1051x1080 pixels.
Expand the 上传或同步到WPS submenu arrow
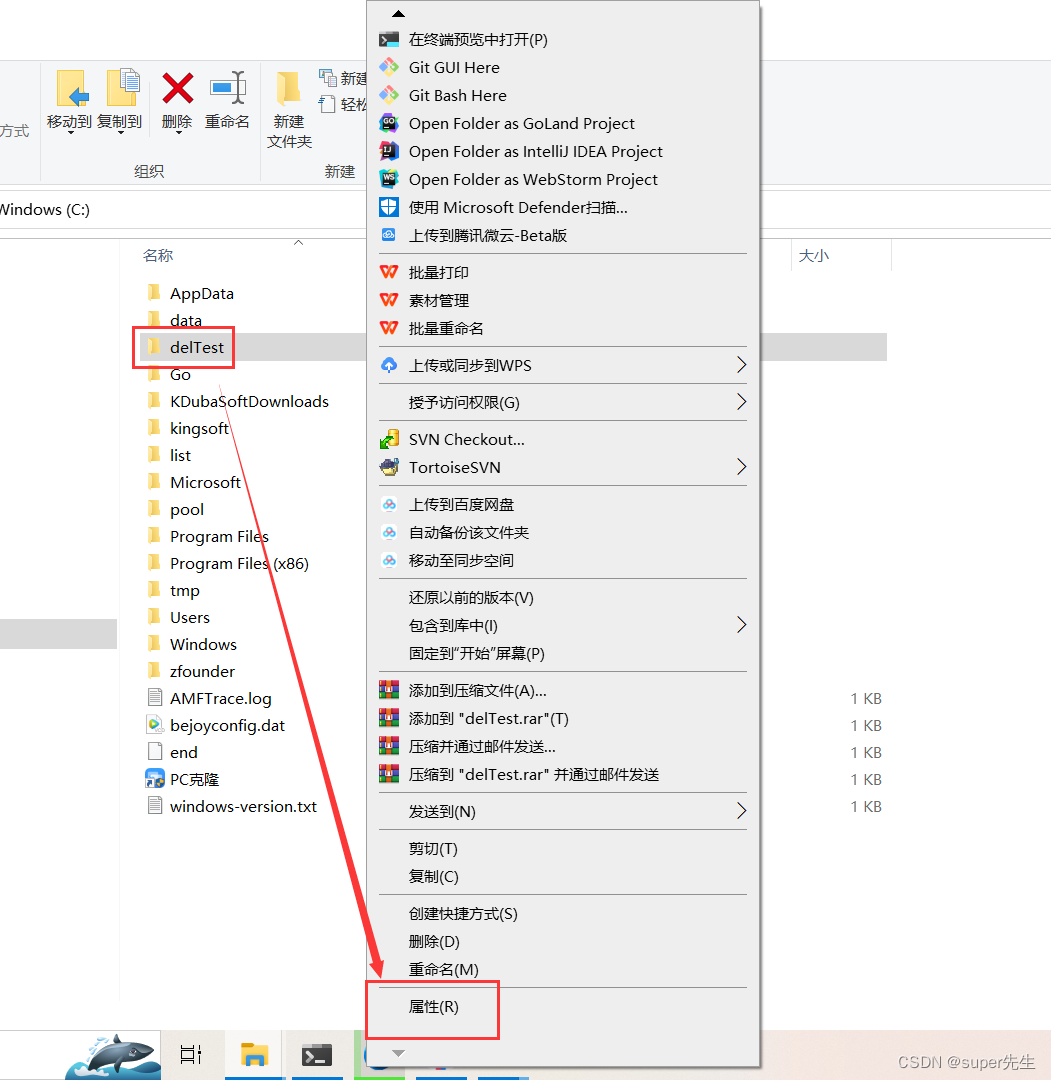click(741, 365)
